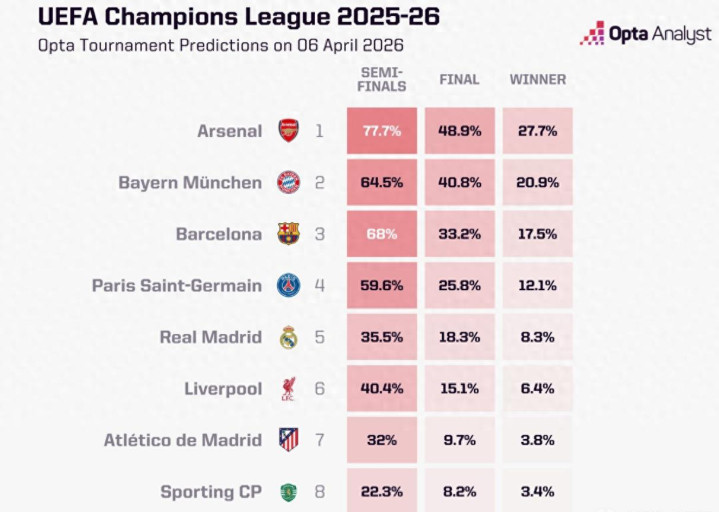This screenshot has width=719, height=512.
Task: Click the Paris Saint-Germain crest
Action: click(288, 285)
